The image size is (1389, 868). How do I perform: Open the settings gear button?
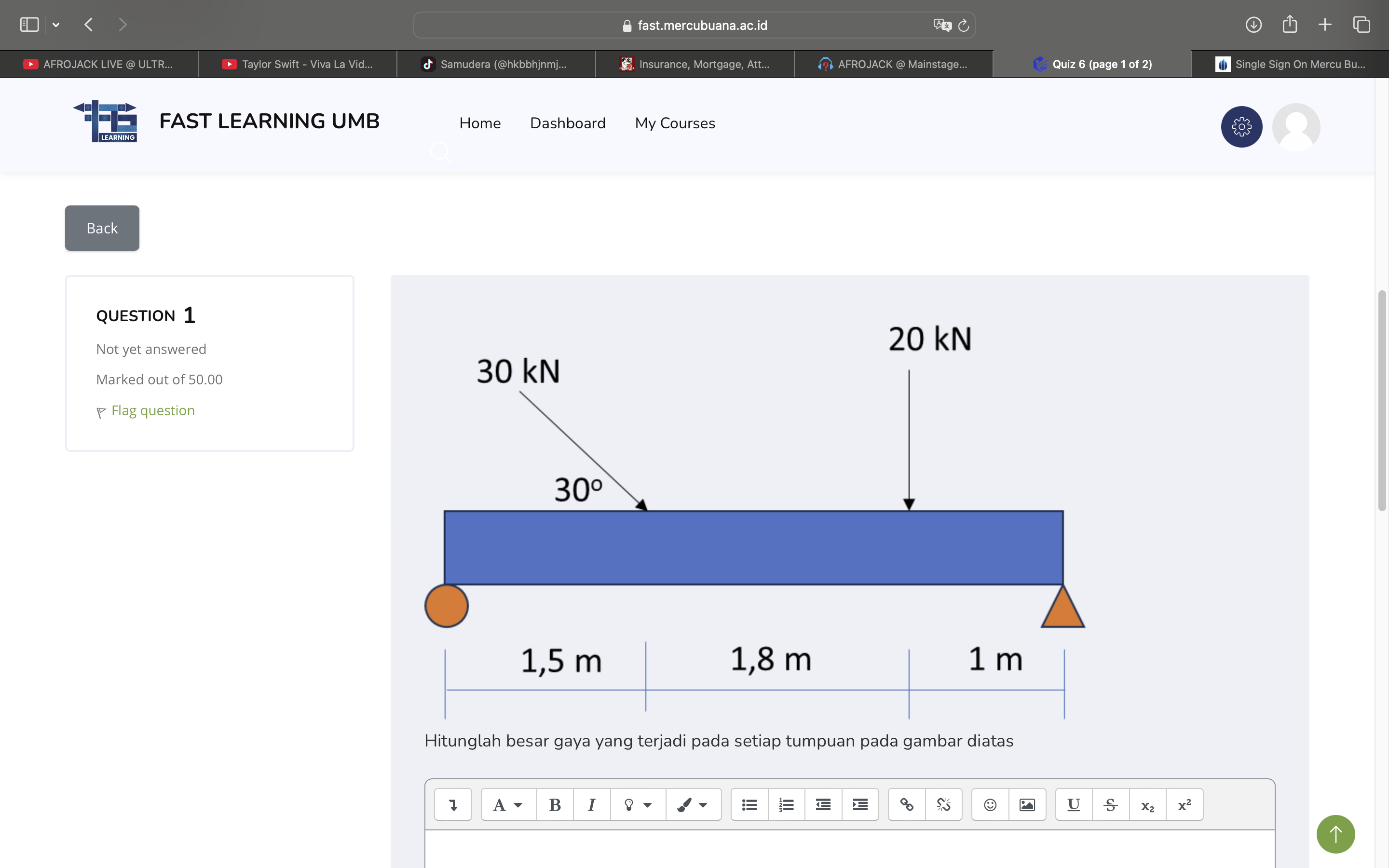tap(1241, 126)
